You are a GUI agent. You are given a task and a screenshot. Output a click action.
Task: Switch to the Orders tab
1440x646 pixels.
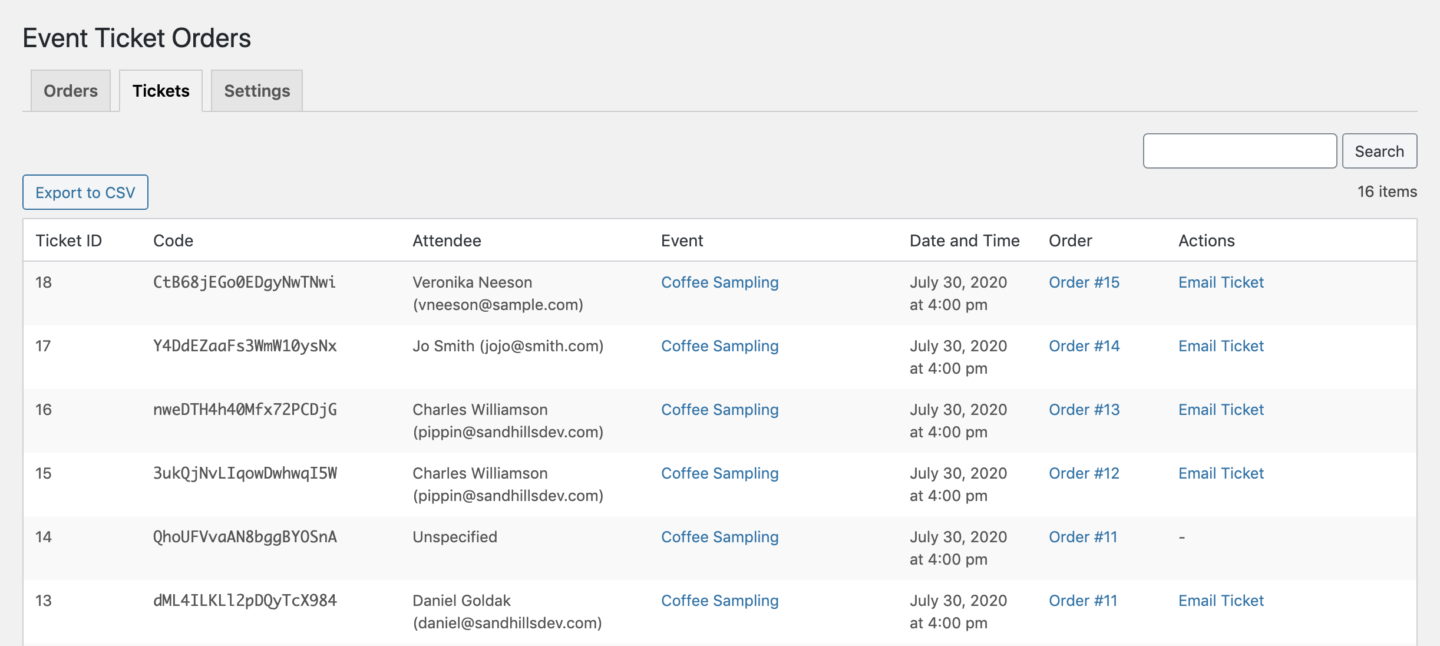click(69, 90)
